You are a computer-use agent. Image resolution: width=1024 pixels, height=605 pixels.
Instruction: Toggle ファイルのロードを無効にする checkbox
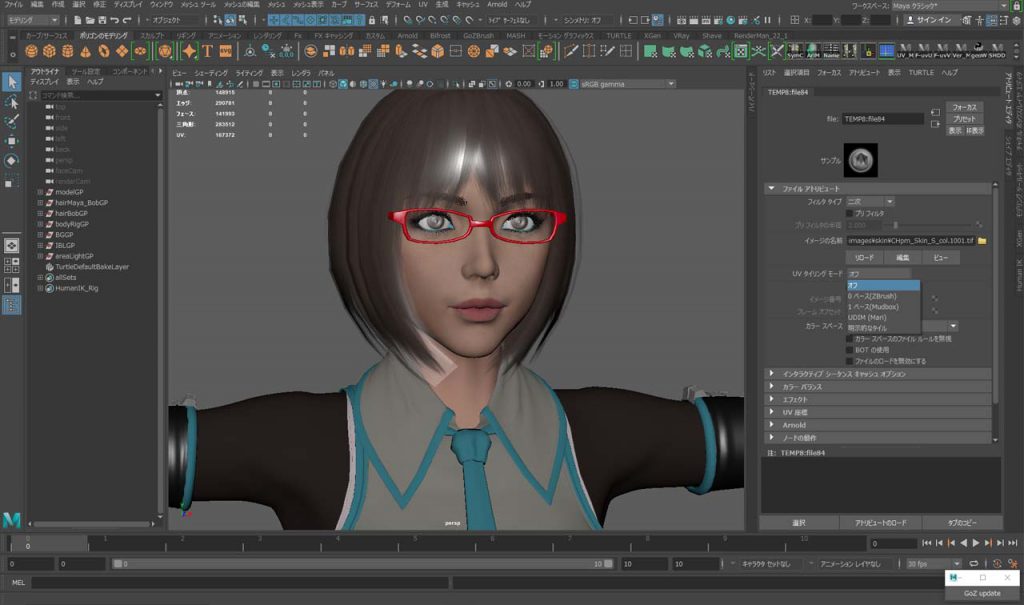pyautogui.click(x=850, y=361)
